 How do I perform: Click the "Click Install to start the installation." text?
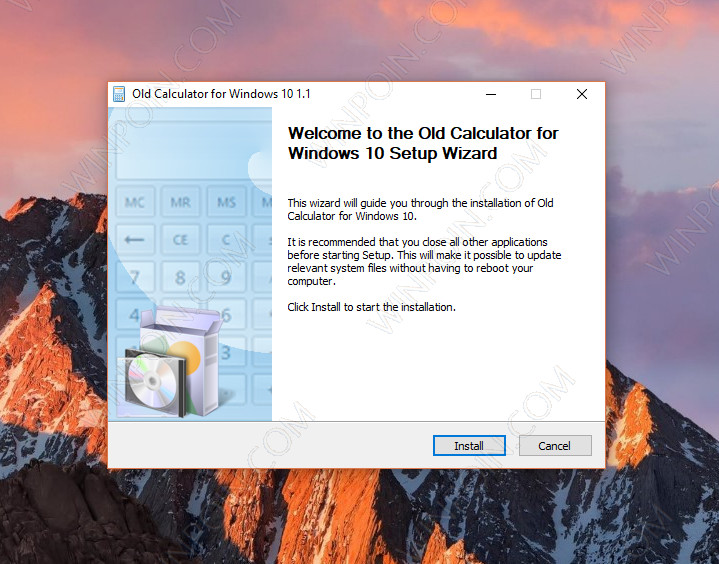point(371,307)
